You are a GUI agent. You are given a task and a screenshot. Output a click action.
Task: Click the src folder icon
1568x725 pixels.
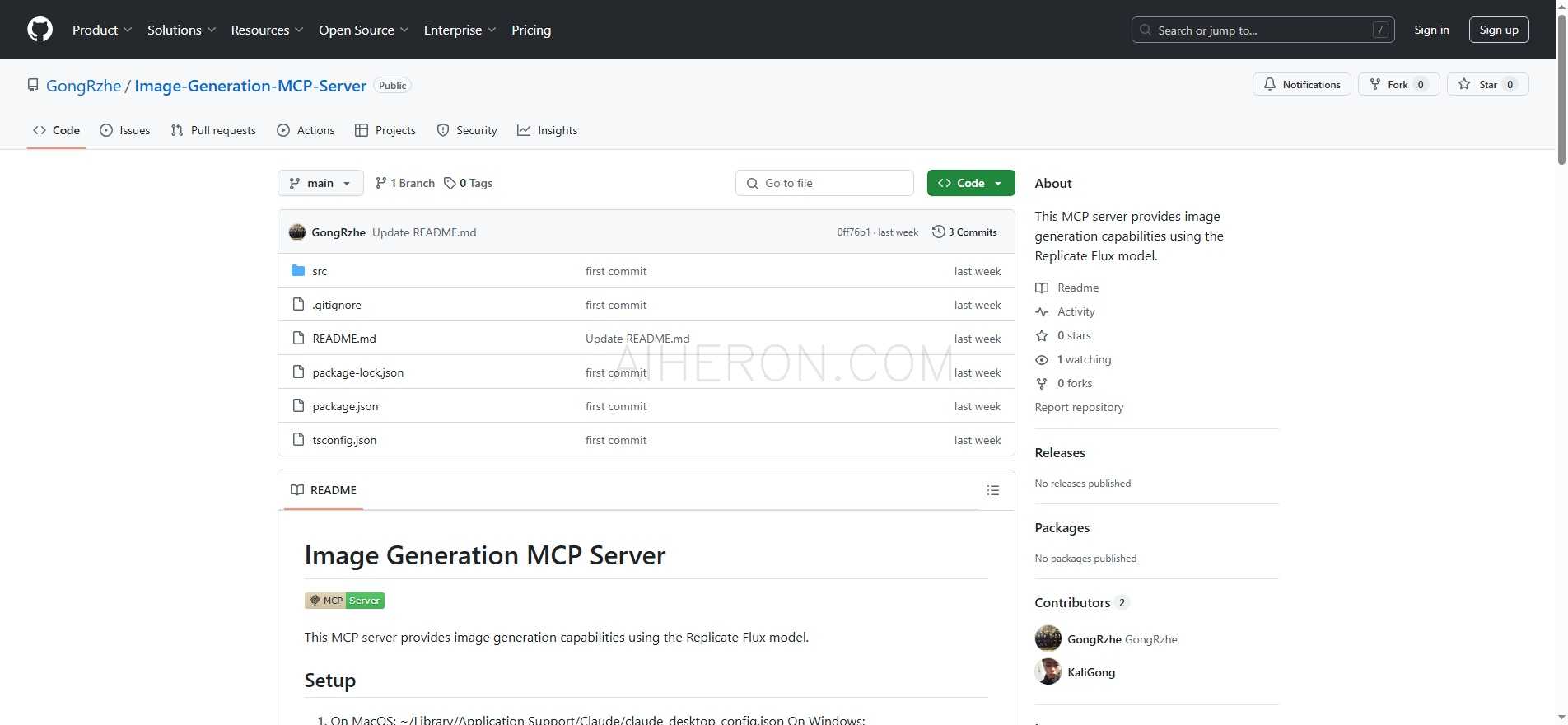point(298,270)
